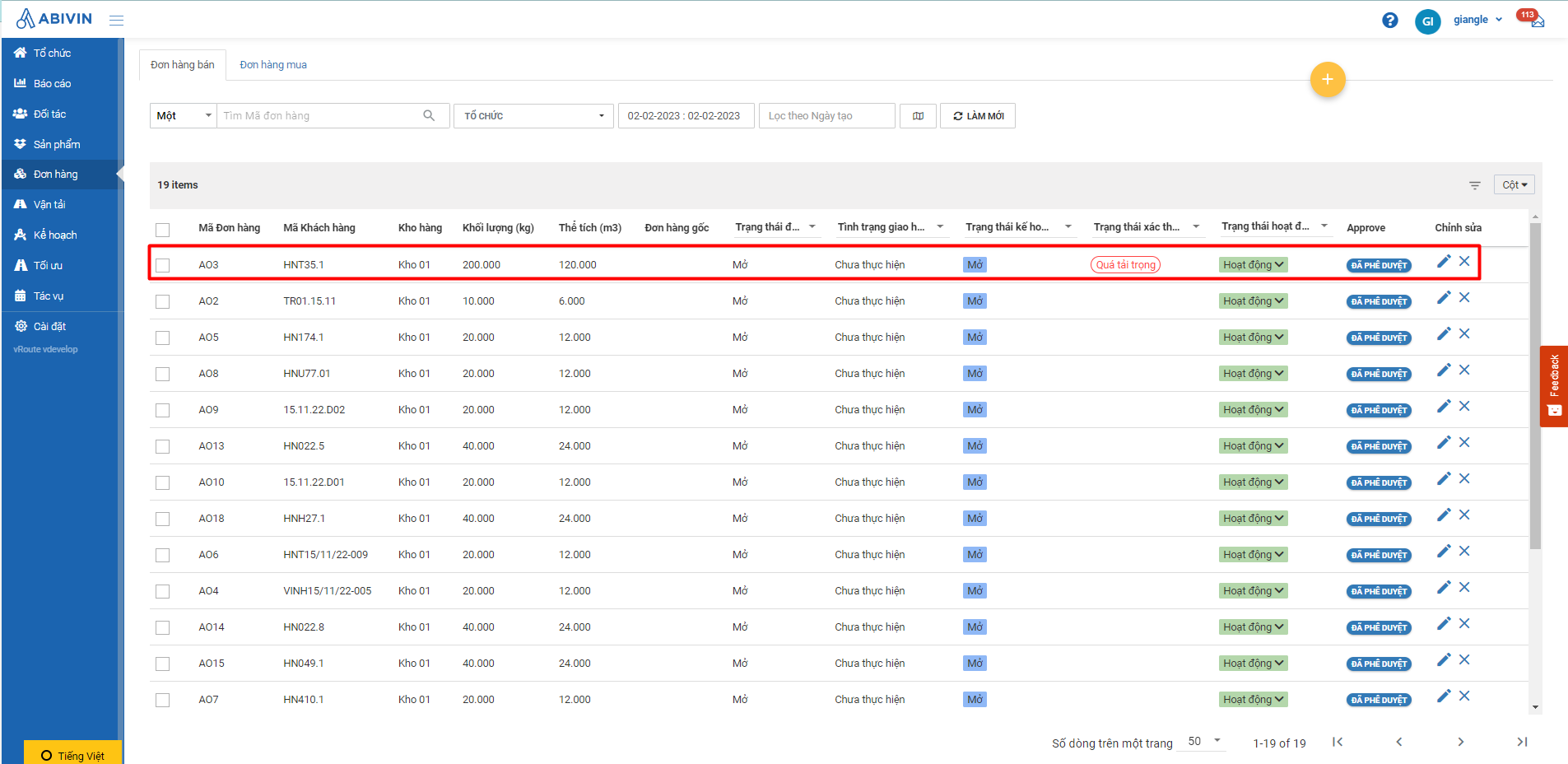Edit order AO3 with the pencil icon
1568x764 pixels.
point(1443,261)
